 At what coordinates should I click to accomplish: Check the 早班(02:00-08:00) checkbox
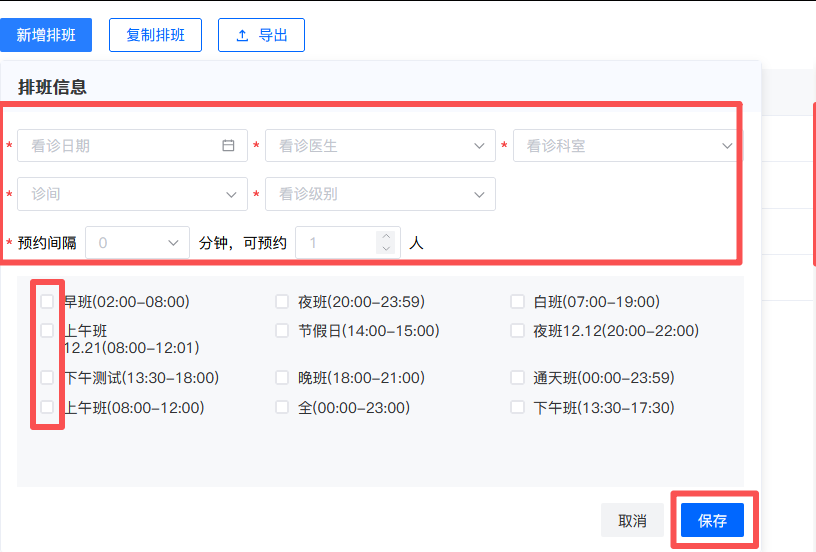point(47,302)
